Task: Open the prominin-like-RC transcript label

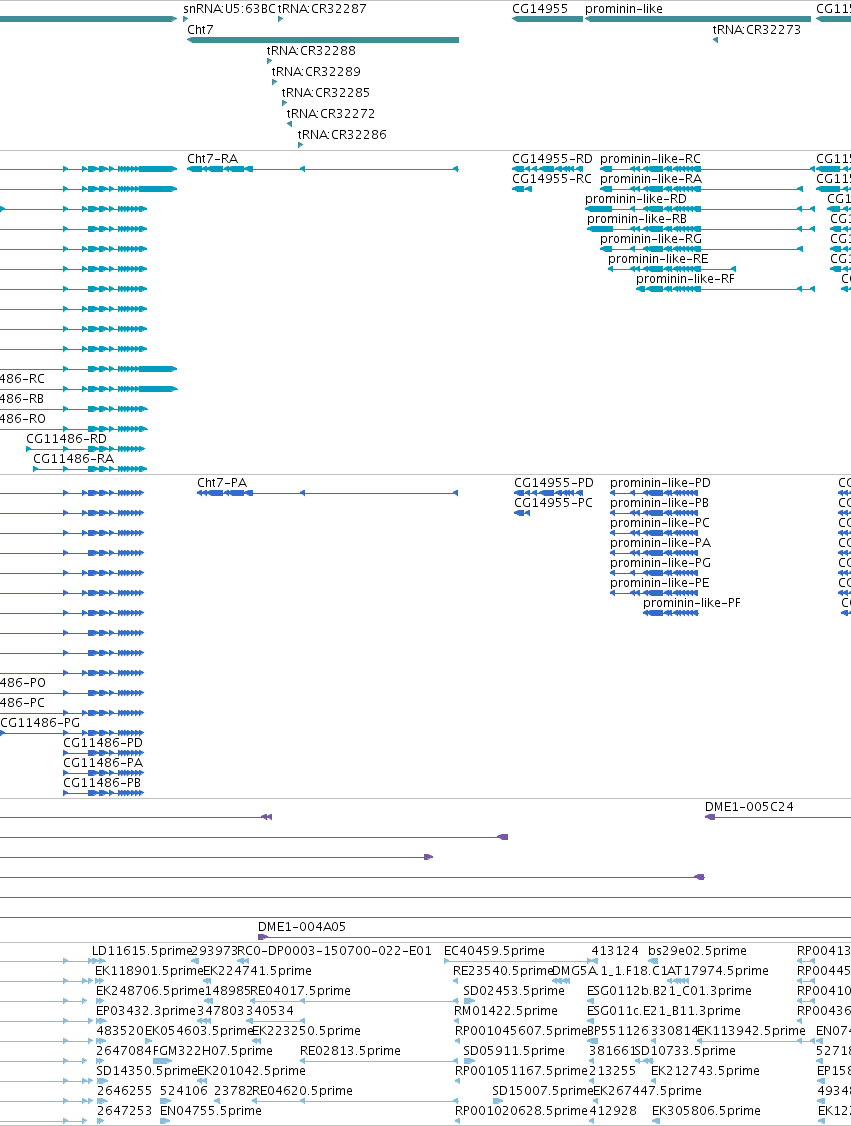Action: (x=651, y=159)
